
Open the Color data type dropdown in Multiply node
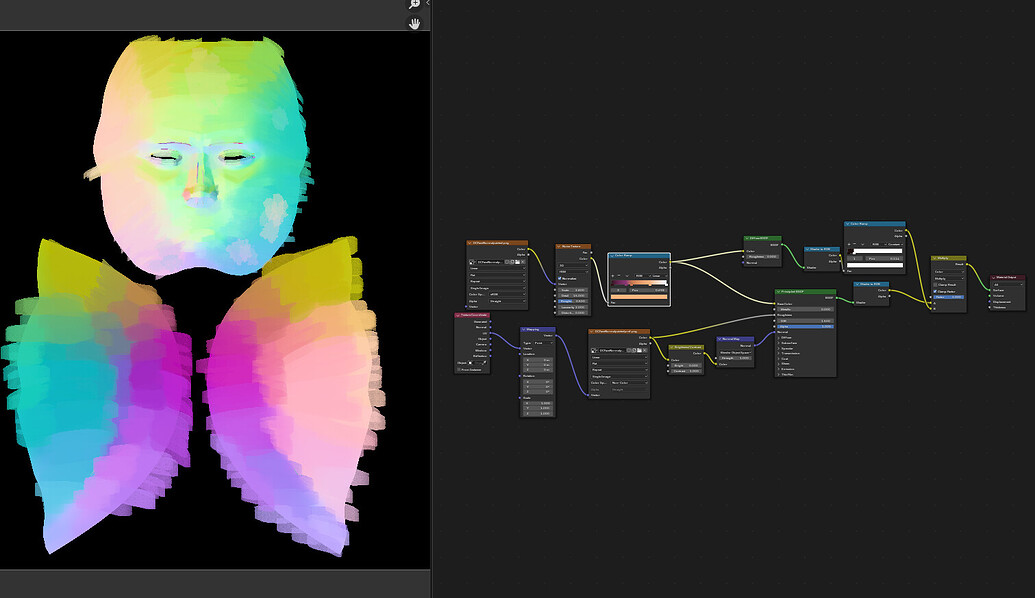pyautogui.click(x=949, y=272)
